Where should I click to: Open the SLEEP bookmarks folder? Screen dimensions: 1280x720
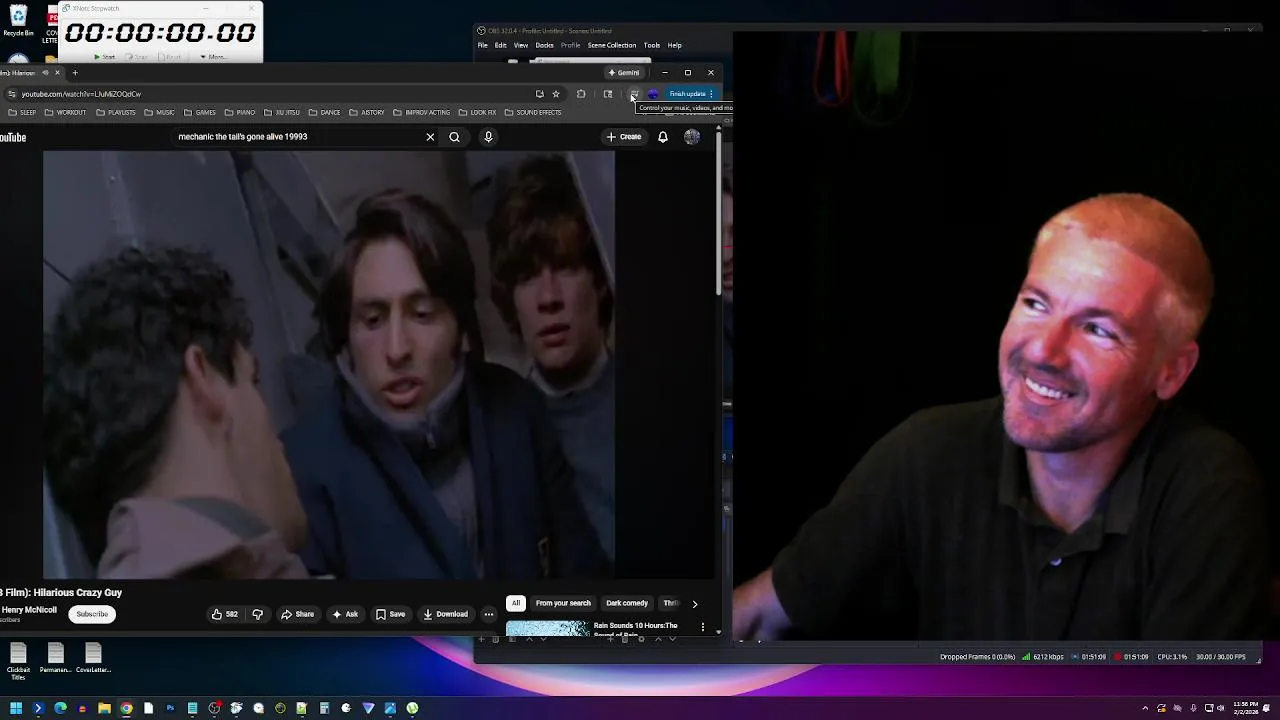click(x=22, y=113)
